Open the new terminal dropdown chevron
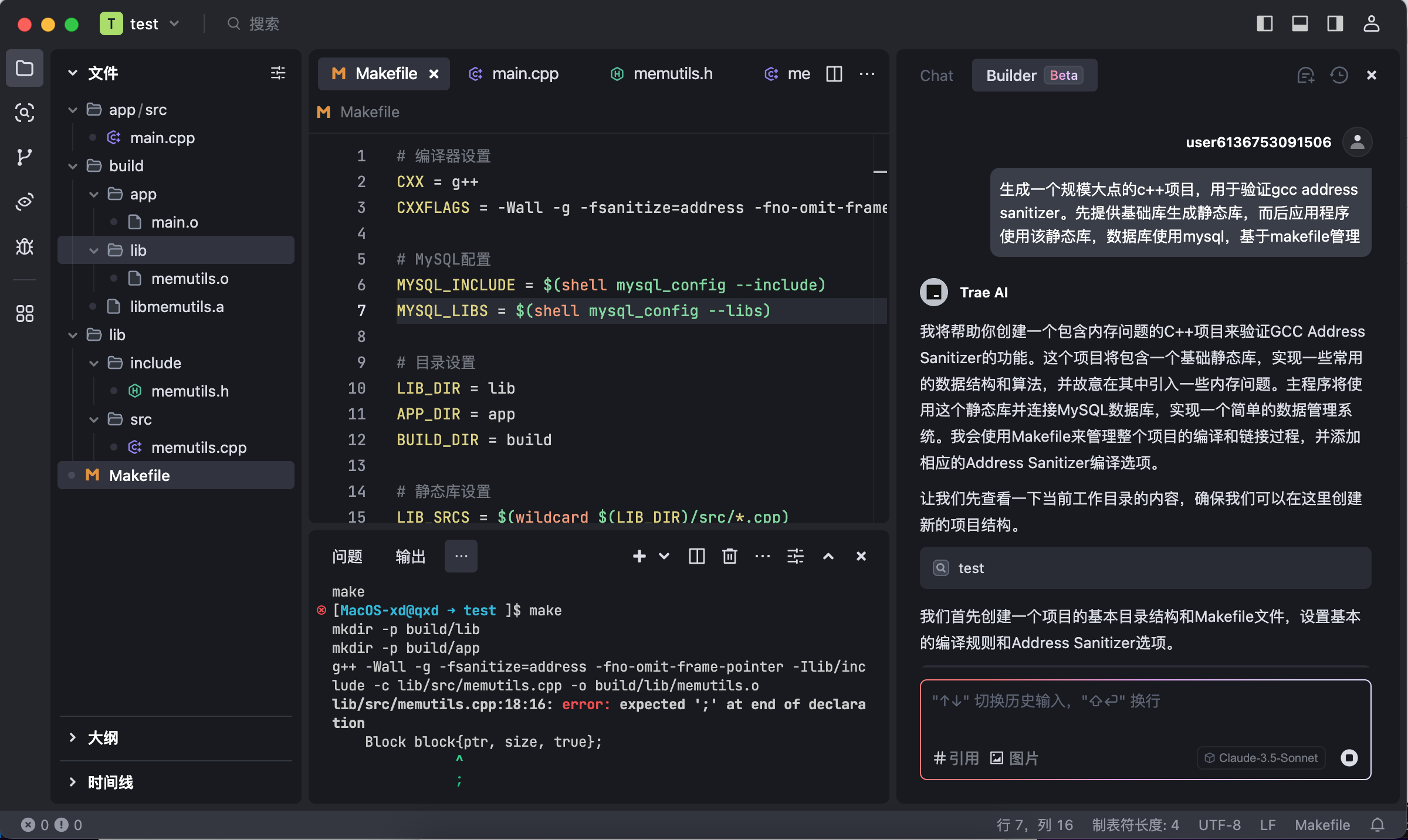This screenshot has height=840, width=1408. point(664,556)
